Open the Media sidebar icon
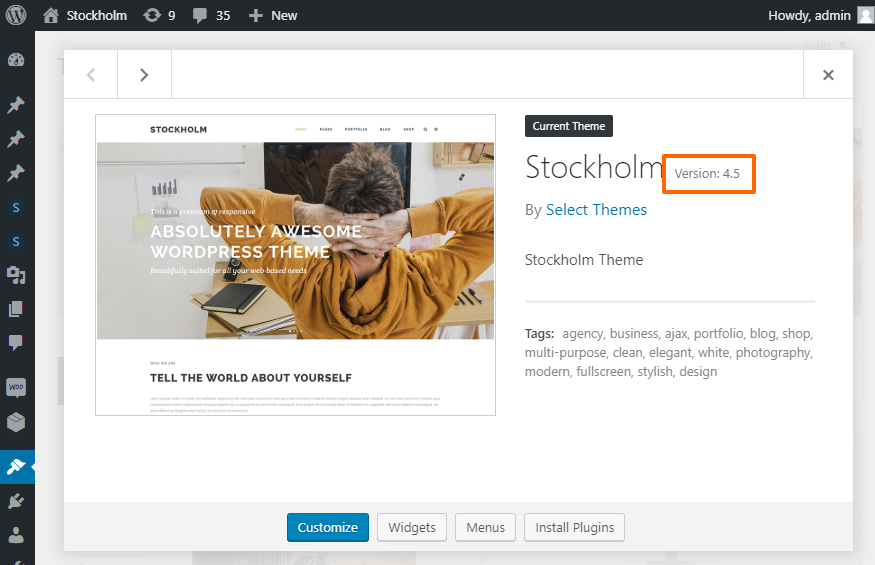This screenshot has height=565, width=875. pyautogui.click(x=16, y=275)
